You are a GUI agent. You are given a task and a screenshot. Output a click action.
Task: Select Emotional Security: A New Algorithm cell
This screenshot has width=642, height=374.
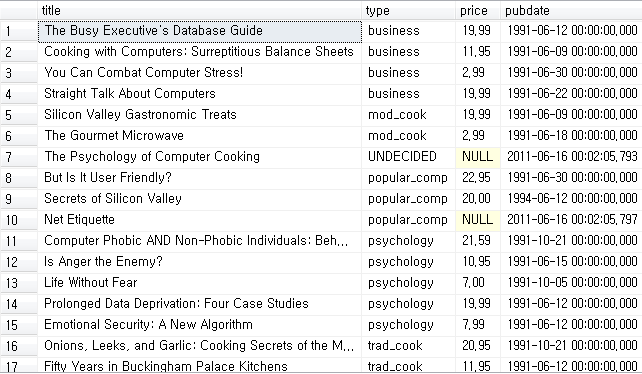200,325
